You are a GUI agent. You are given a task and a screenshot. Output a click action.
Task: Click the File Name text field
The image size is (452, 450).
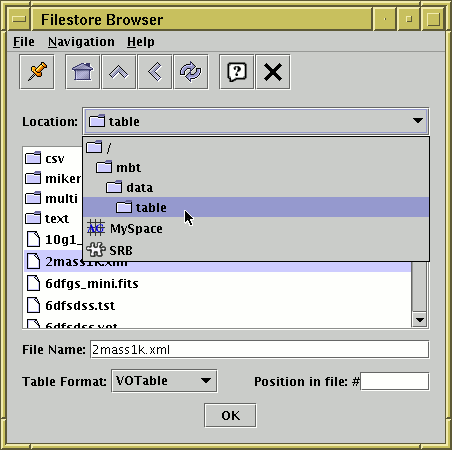[259, 349]
